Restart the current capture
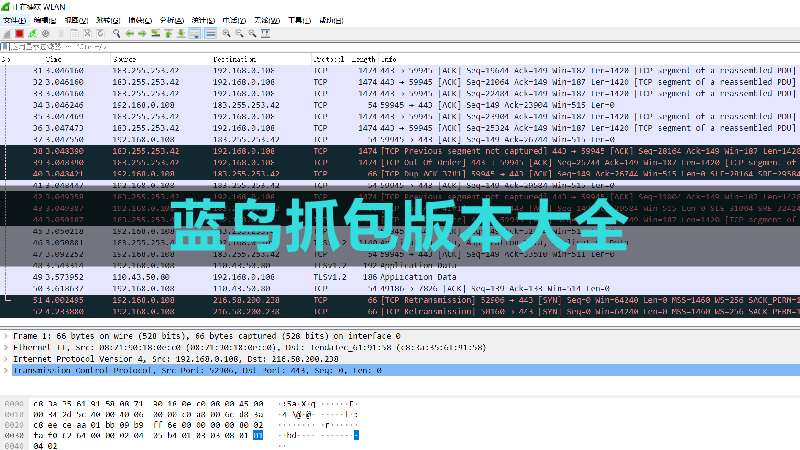This screenshot has width=800, height=450. [31, 33]
